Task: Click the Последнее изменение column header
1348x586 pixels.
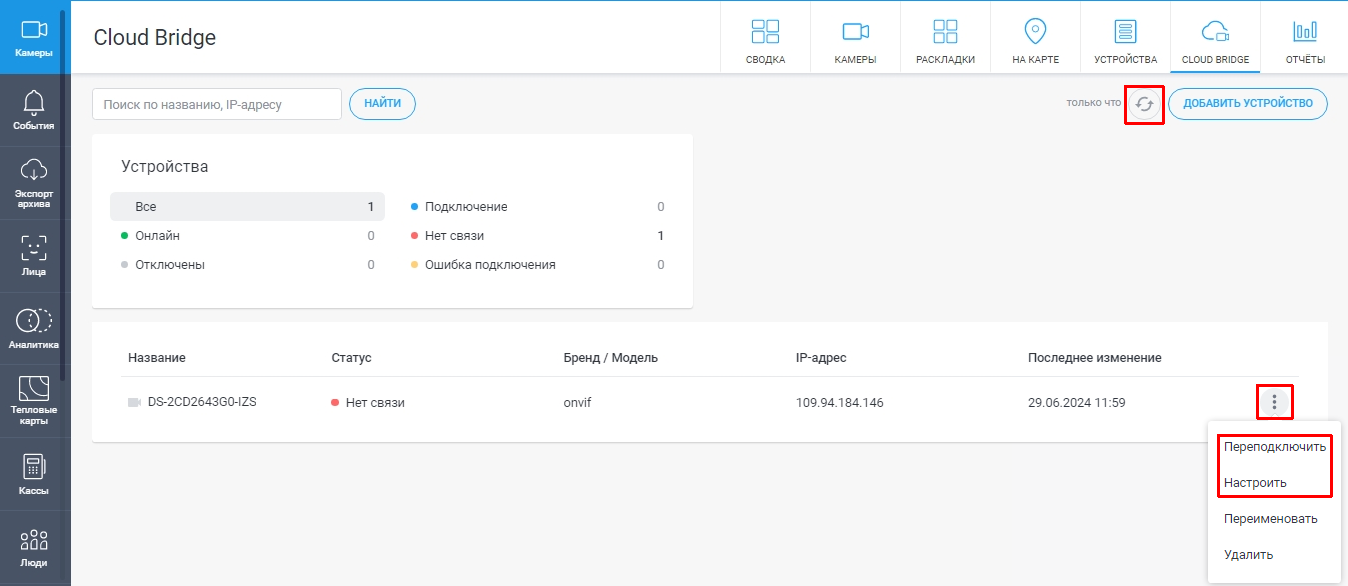Action: 1095,358
